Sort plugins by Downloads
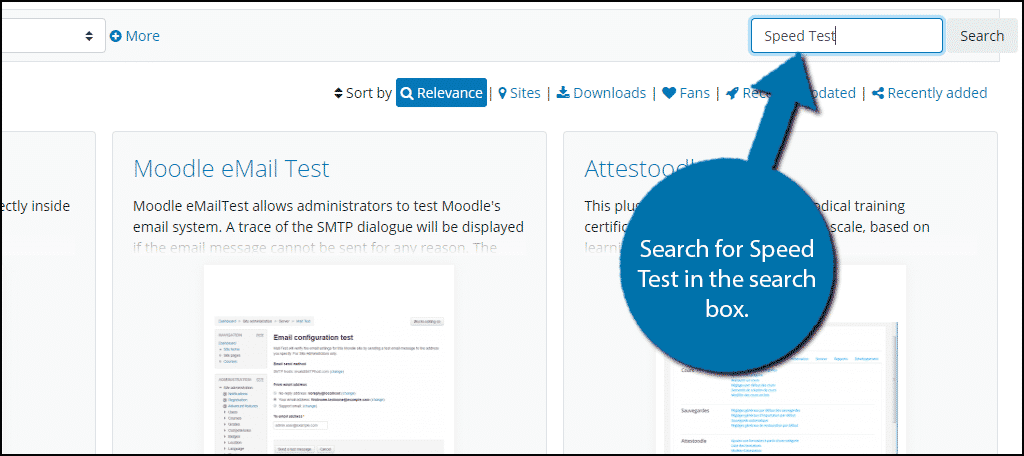 [601, 93]
